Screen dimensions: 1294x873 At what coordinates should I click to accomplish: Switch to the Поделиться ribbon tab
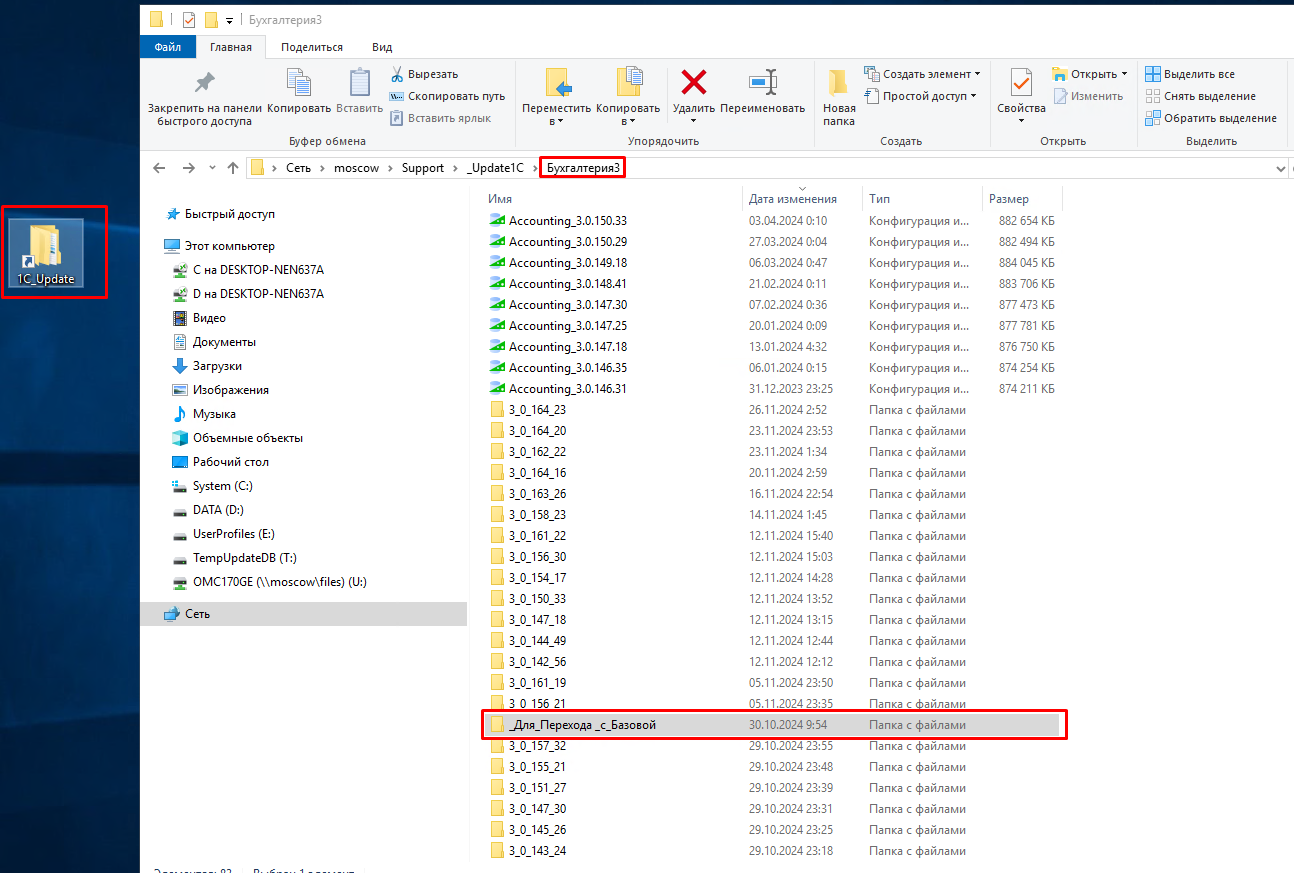point(312,47)
